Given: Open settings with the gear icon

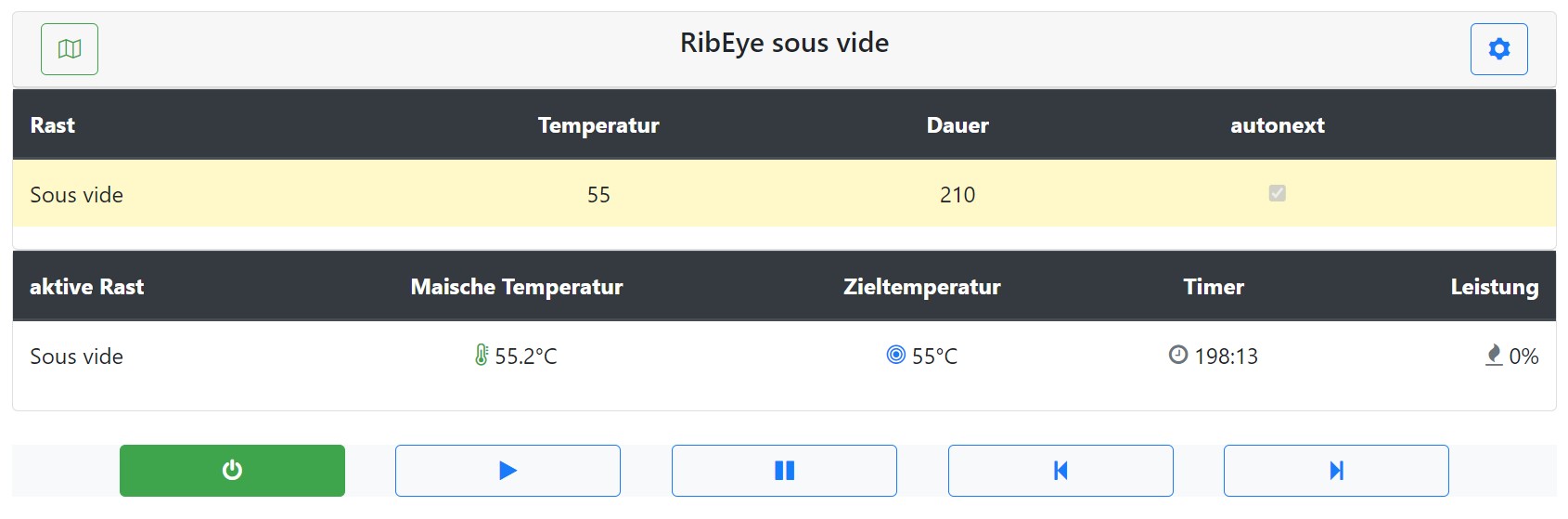Looking at the screenshot, I should coord(1498,49).
